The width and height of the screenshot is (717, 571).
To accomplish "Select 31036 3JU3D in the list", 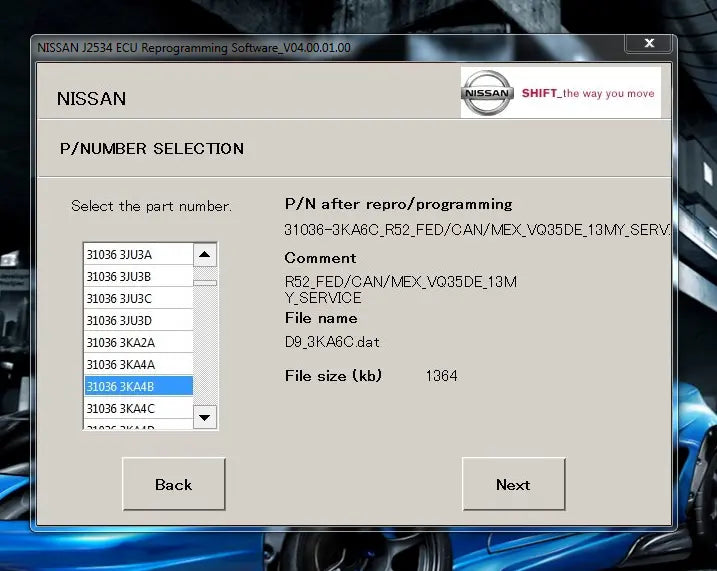I will (138, 321).
